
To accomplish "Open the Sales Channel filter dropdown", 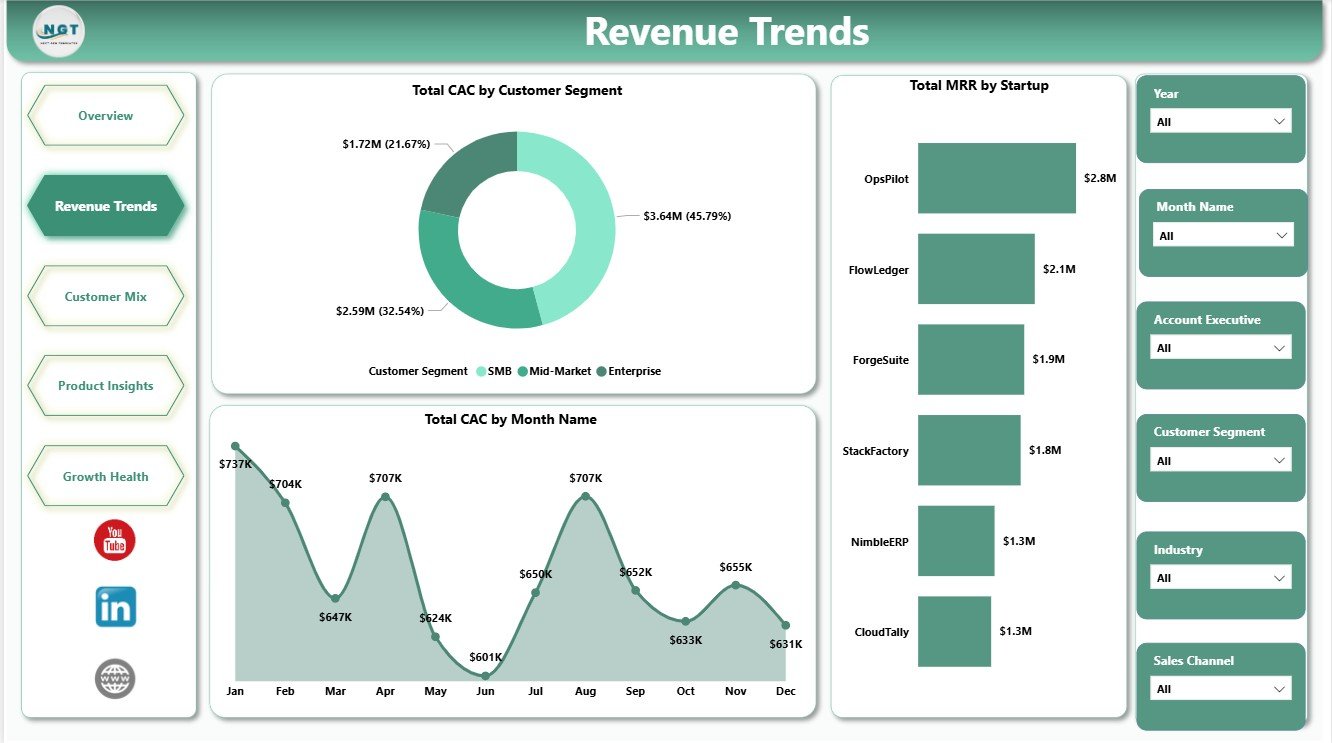I will tap(1220, 688).
